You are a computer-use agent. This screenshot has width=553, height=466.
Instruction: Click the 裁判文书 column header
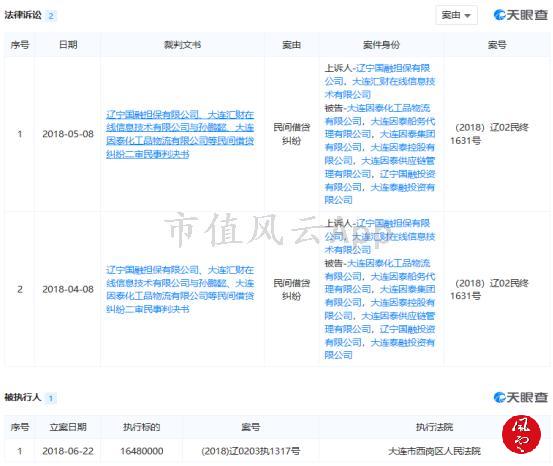(182, 45)
